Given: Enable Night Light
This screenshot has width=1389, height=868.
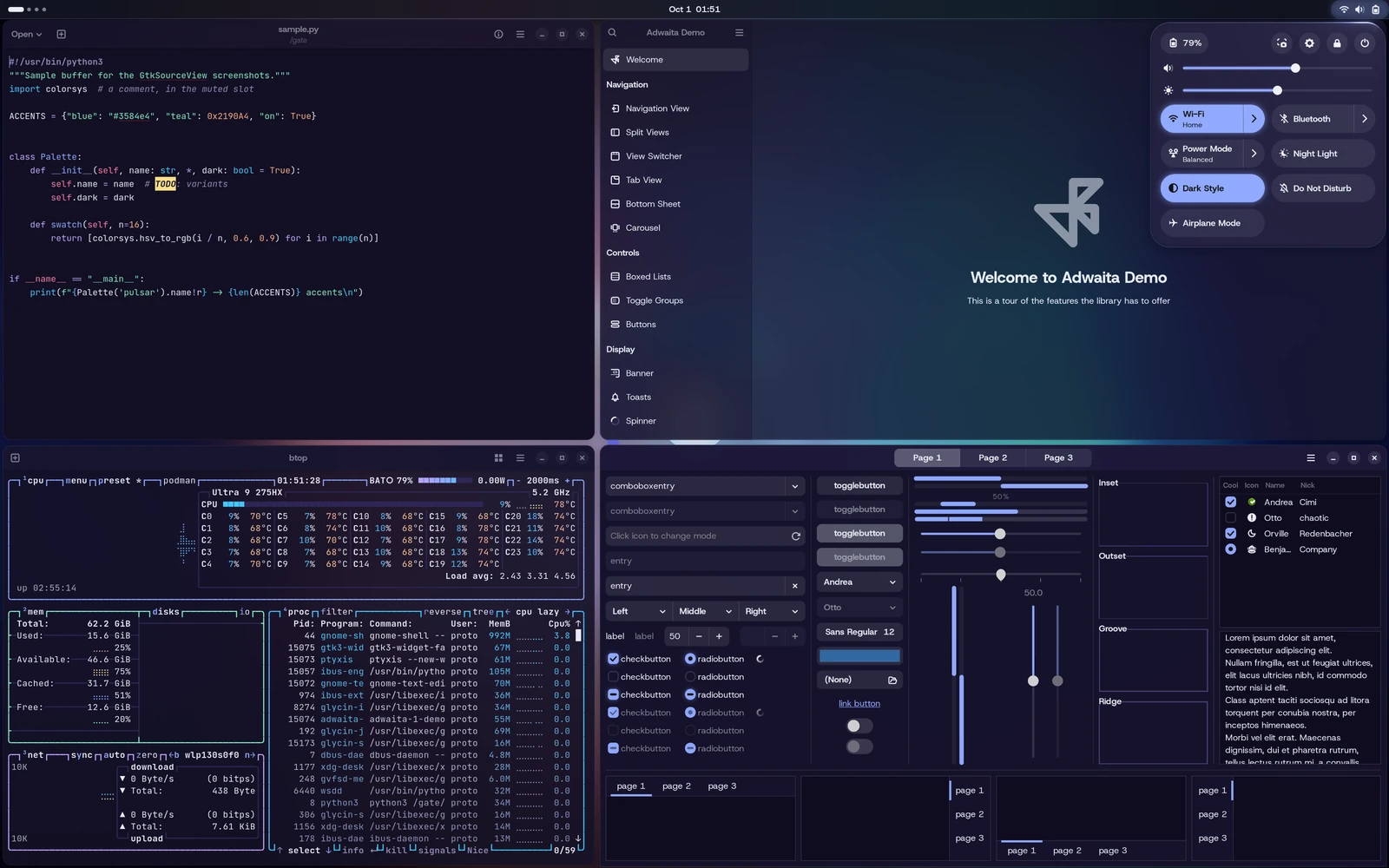Looking at the screenshot, I should pyautogui.click(x=1323, y=154).
